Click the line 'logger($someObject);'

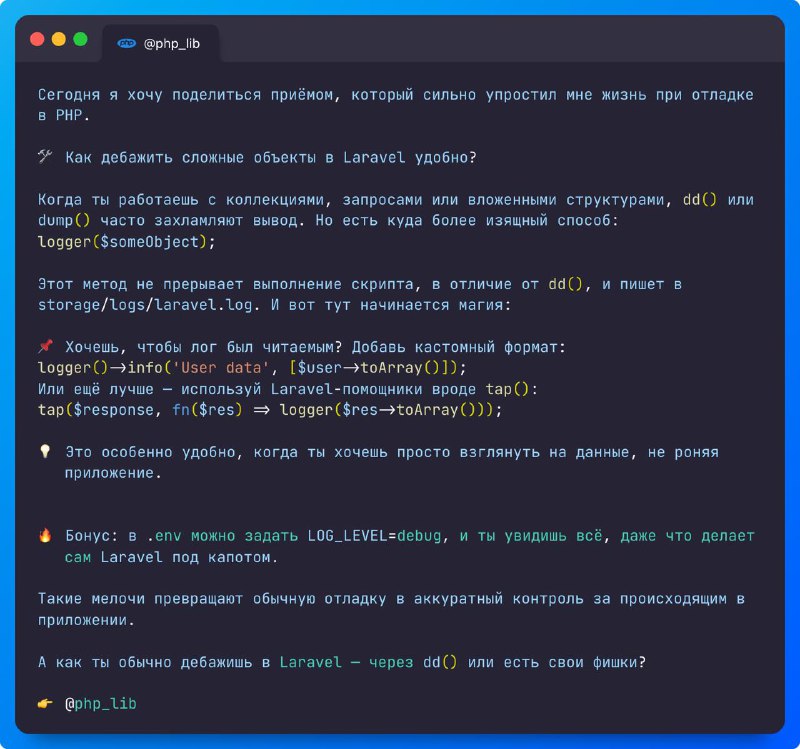coord(127,241)
